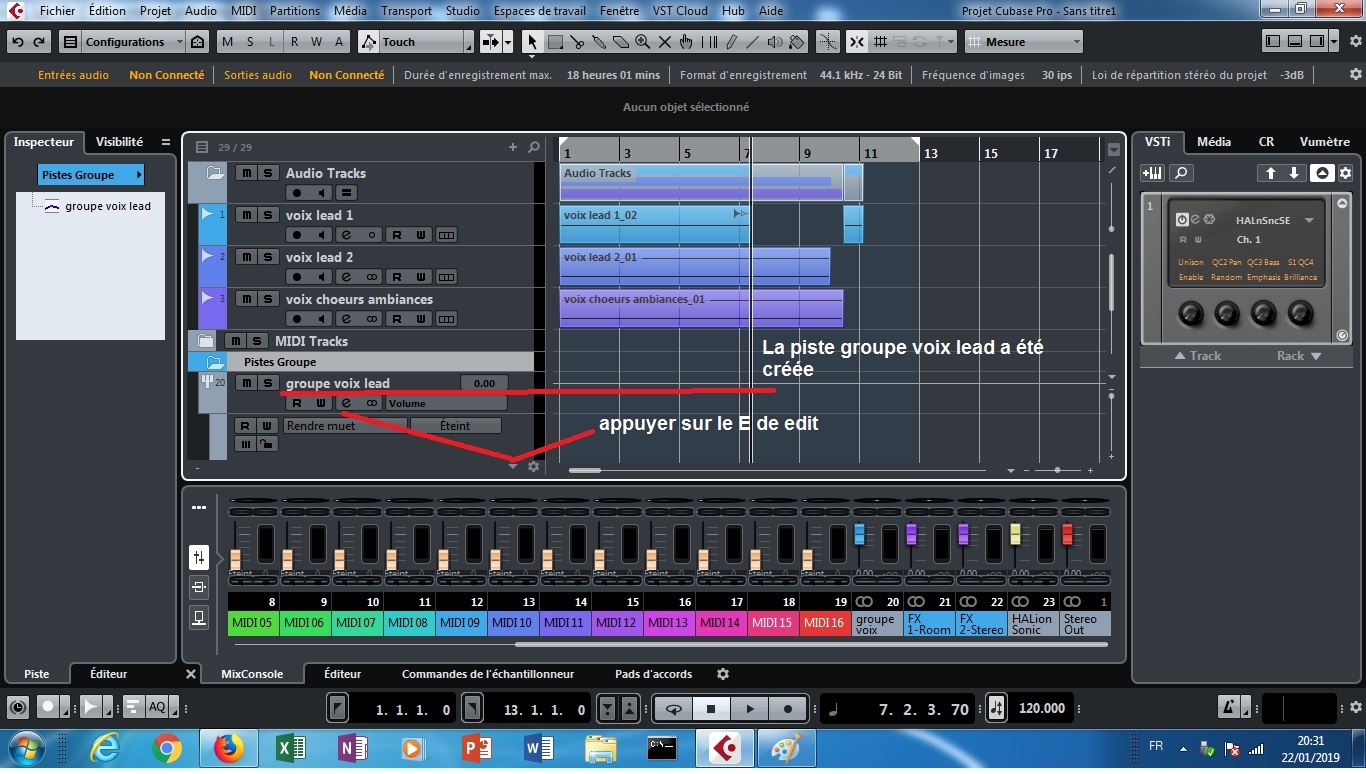Redo with the redo arrow icon

click(39, 42)
